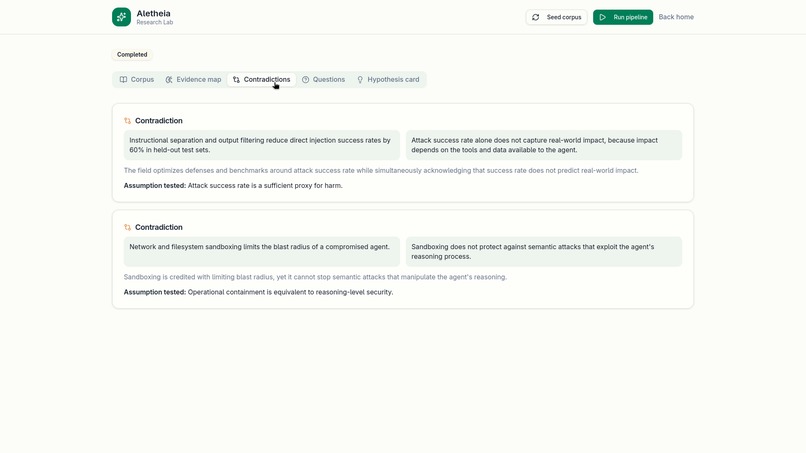This screenshot has height=453, width=806.
Task: Start the Run pipeline button
Action: (x=623, y=17)
